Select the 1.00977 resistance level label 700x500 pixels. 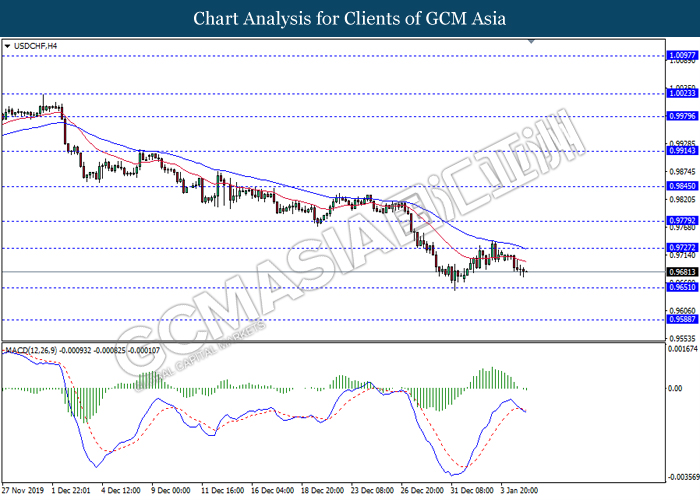pos(681,56)
